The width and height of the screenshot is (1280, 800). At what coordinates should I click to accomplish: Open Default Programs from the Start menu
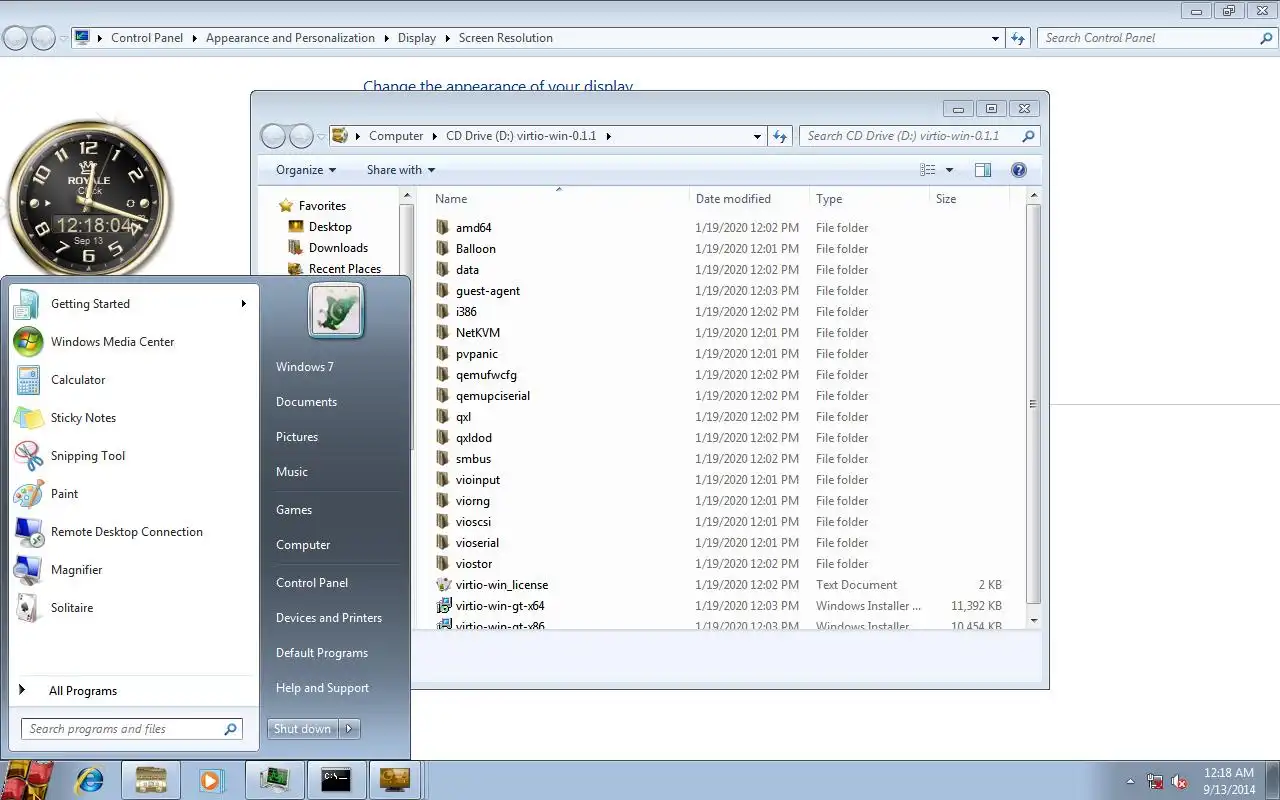[322, 653]
